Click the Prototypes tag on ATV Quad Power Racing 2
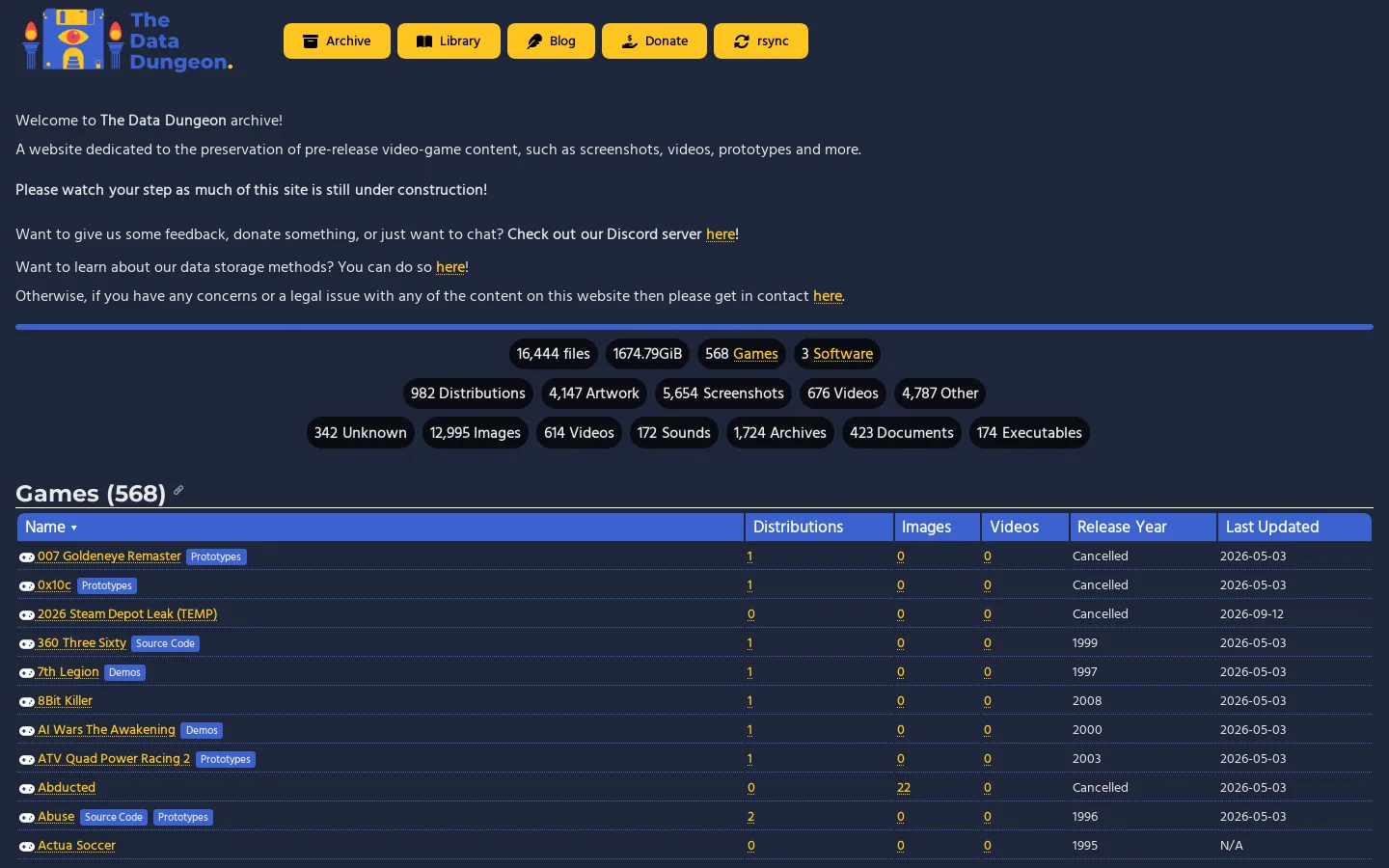Viewport: 1389px width, 868px height. [x=226, y=759]
